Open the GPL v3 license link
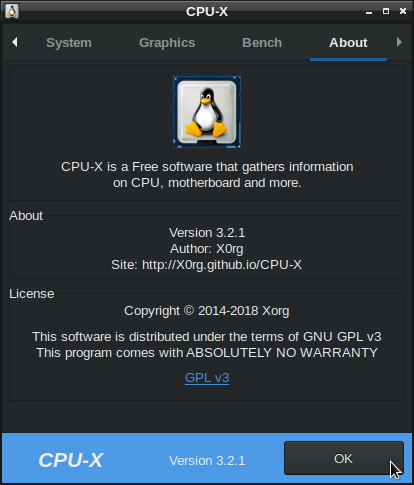 [x=207, y=378]
